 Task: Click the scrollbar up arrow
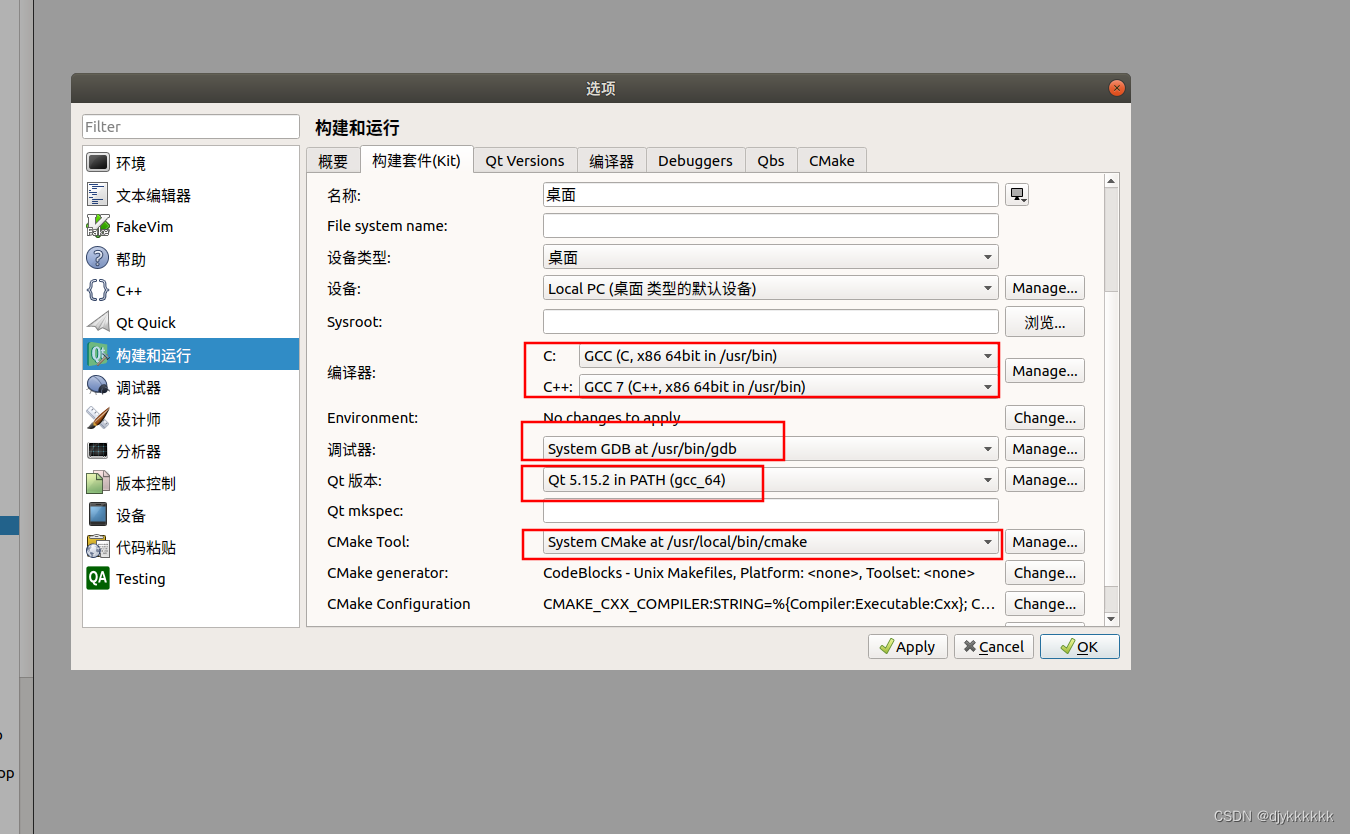point(1112,181)
